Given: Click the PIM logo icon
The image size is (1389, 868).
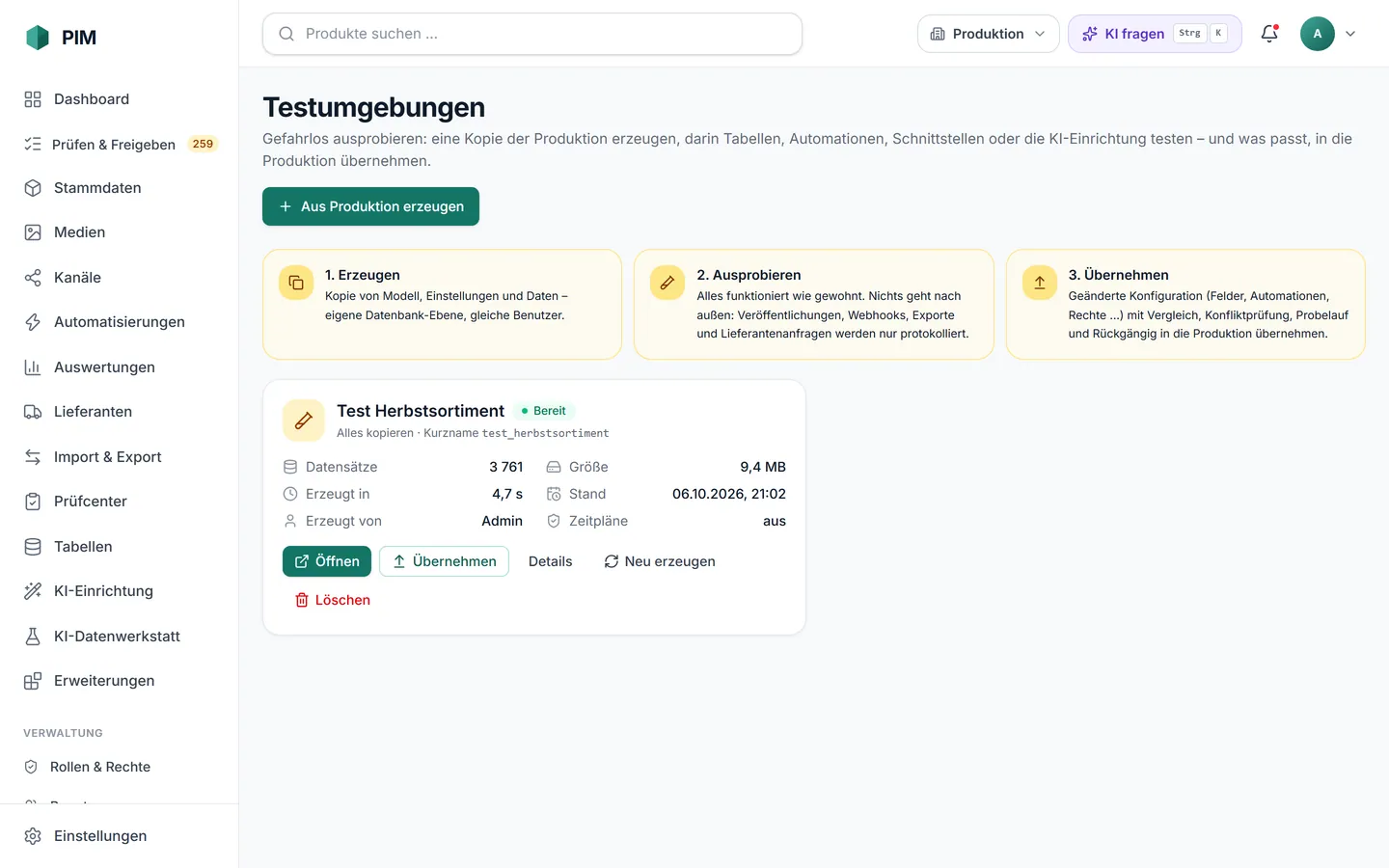Looking at the screenshot, I should [x=37, y=38].
